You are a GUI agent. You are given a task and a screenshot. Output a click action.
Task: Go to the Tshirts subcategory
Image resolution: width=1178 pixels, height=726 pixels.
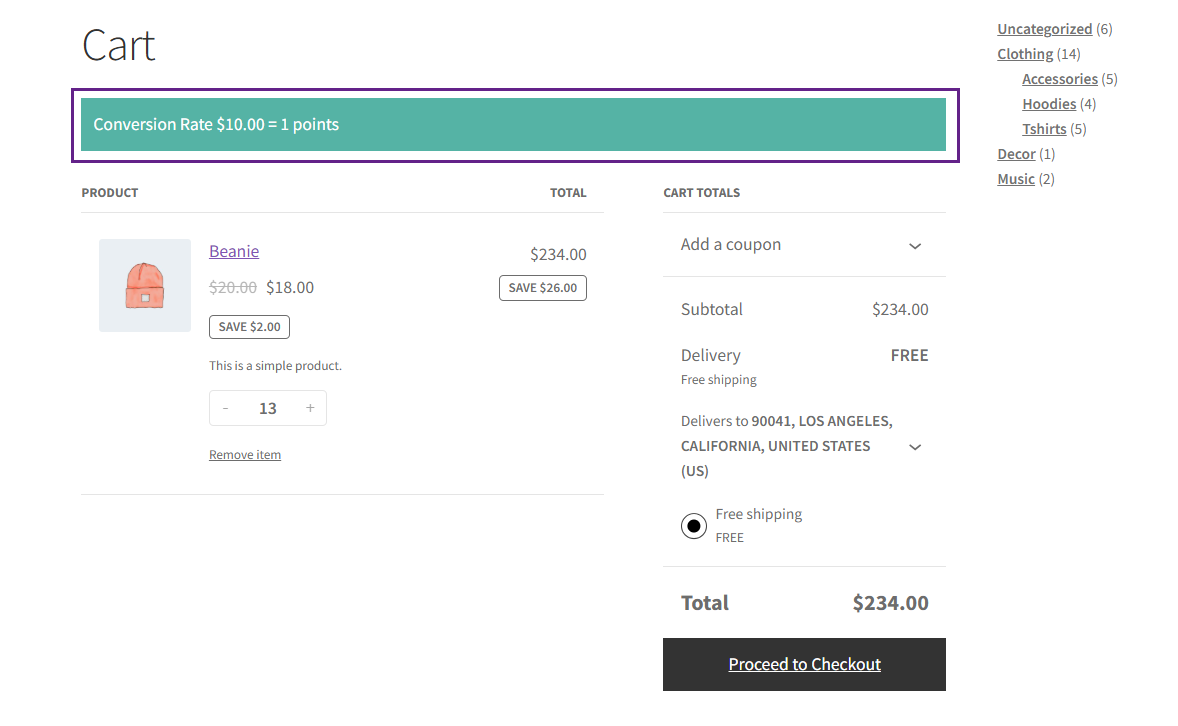click(x=1044, y=129)
